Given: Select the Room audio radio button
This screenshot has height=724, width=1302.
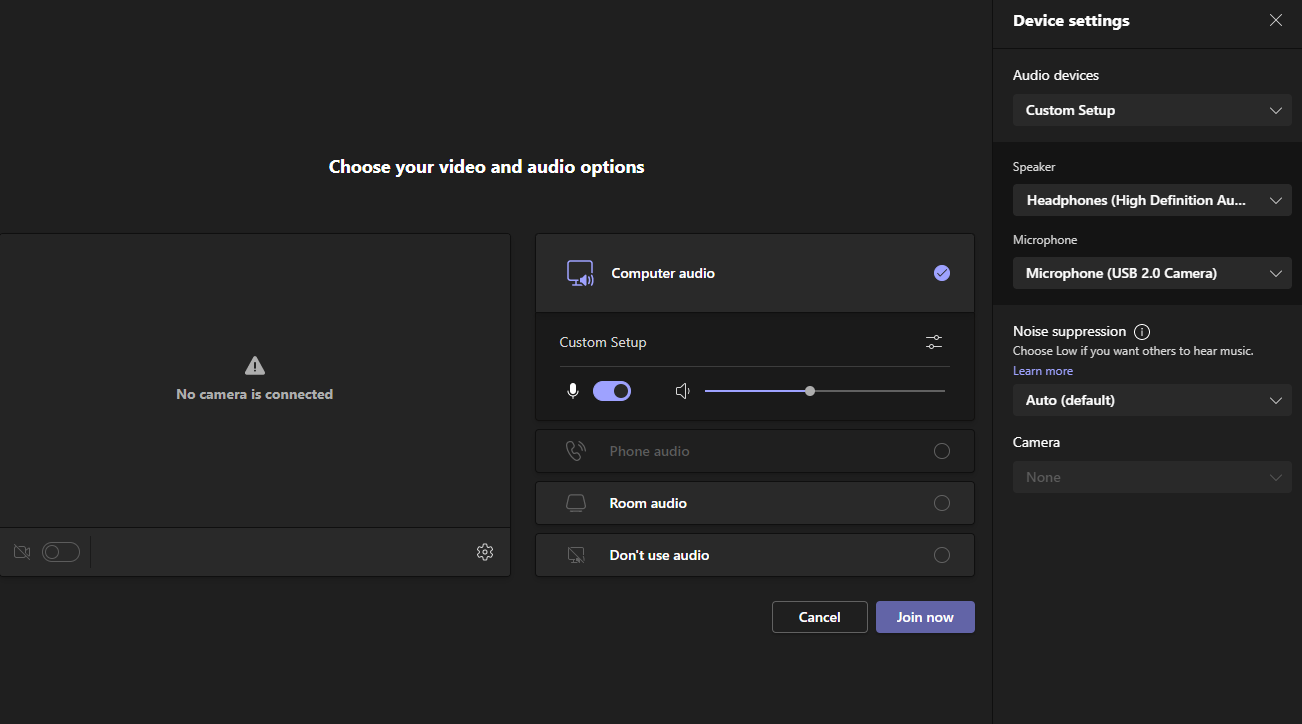Looking at the screenshot, I should 941,503.
